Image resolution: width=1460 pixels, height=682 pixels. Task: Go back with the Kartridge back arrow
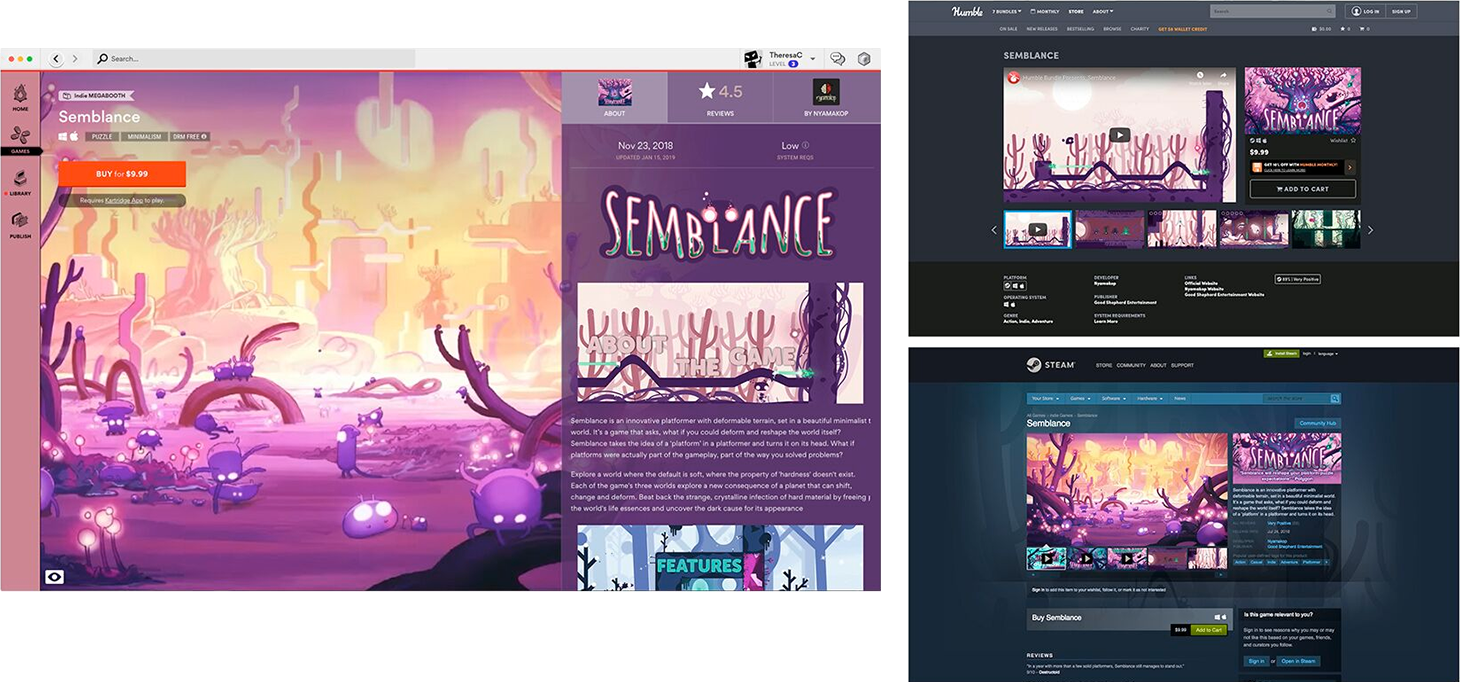pyautogui.click(x=56, y=59)
